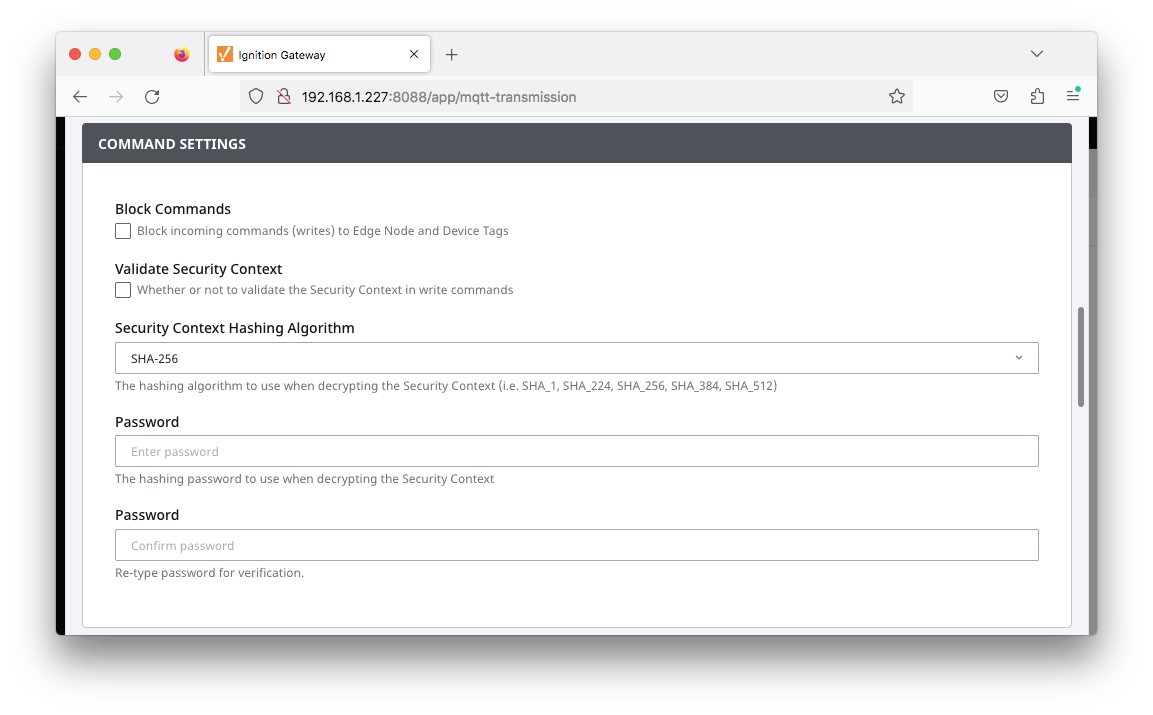The height and width of the screenshot is (715, 1153).
Task: Minimize the window with yellow button
Action: (x=95, y=54)
